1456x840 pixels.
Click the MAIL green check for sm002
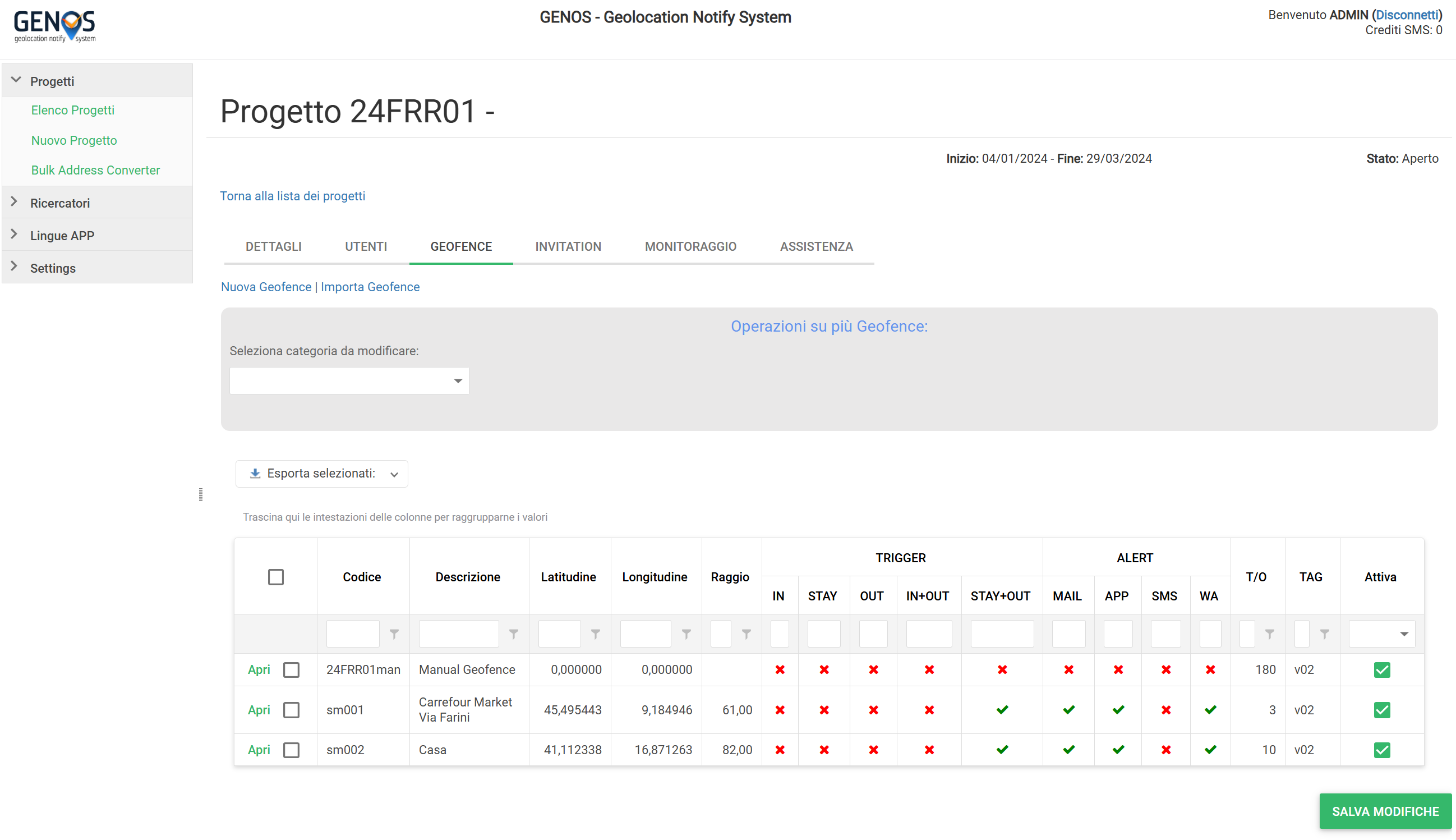1069,750
